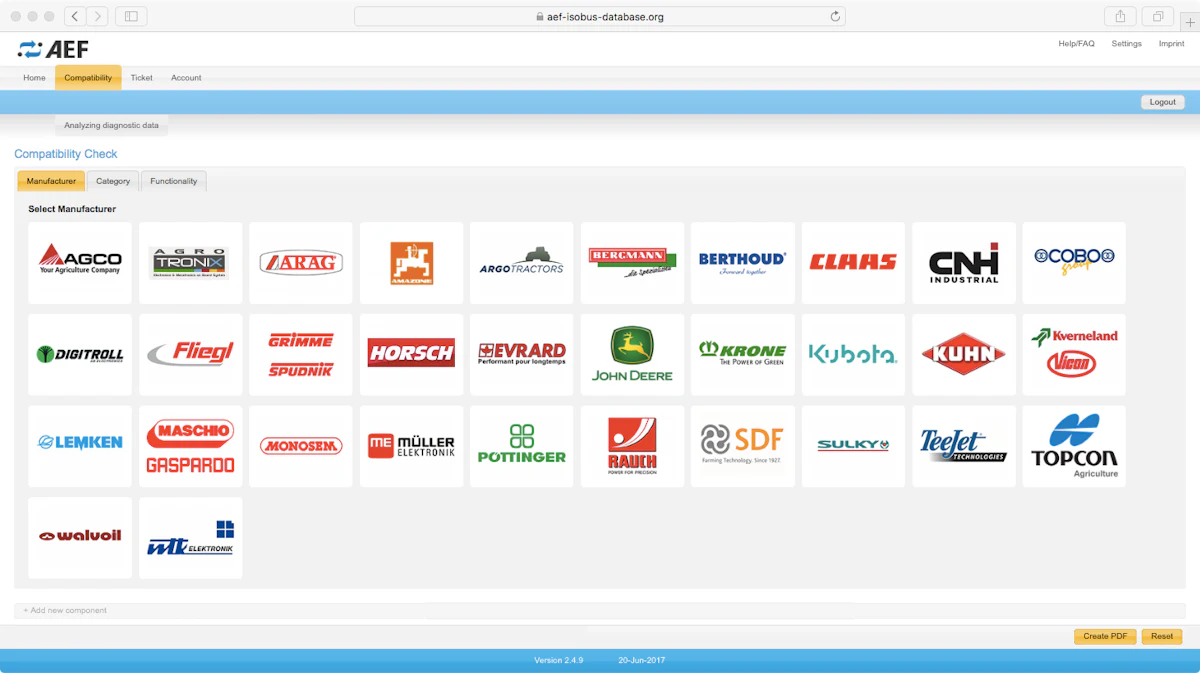Select the CLAAS manufacturer logo
This screenshot has width=1200, height=673.
tap(853, 263)
